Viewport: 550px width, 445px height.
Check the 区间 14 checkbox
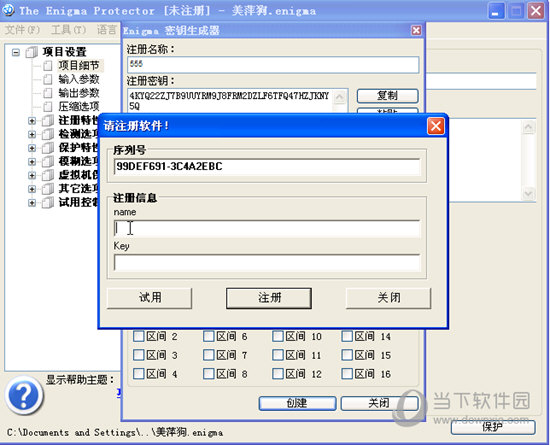(x=347, y=336)
